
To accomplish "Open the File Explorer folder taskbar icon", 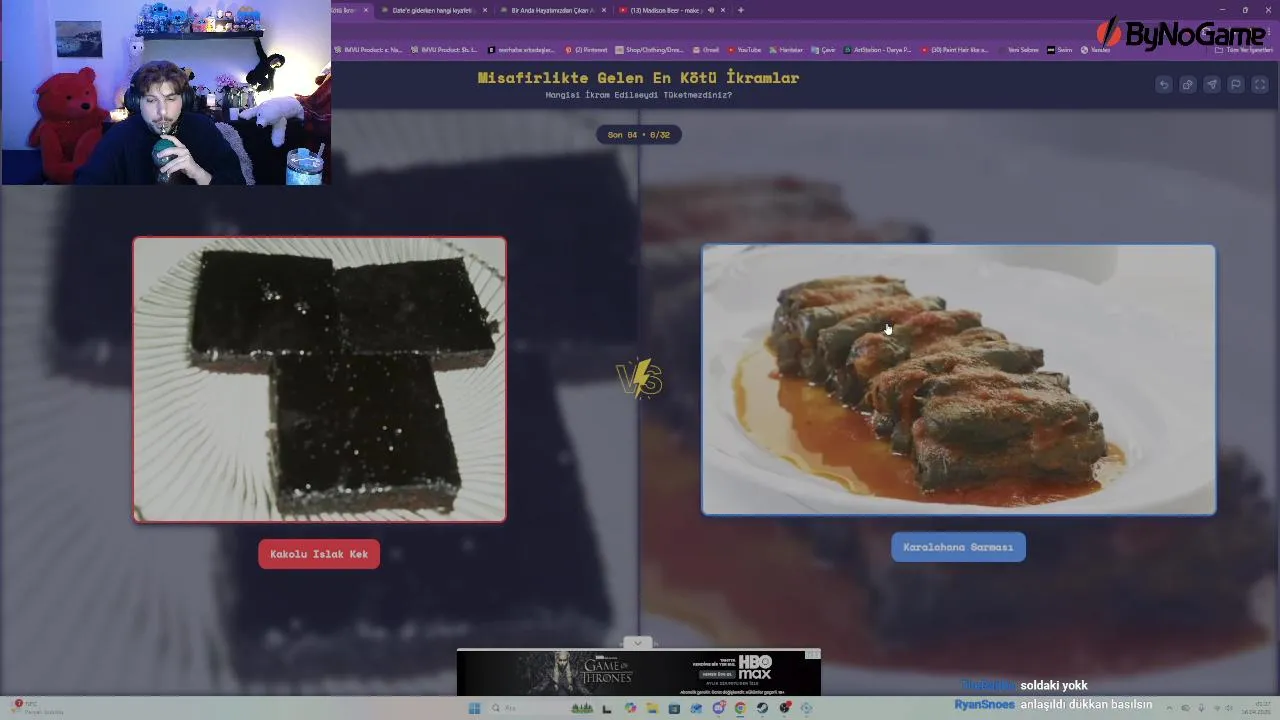I will 652,708.
